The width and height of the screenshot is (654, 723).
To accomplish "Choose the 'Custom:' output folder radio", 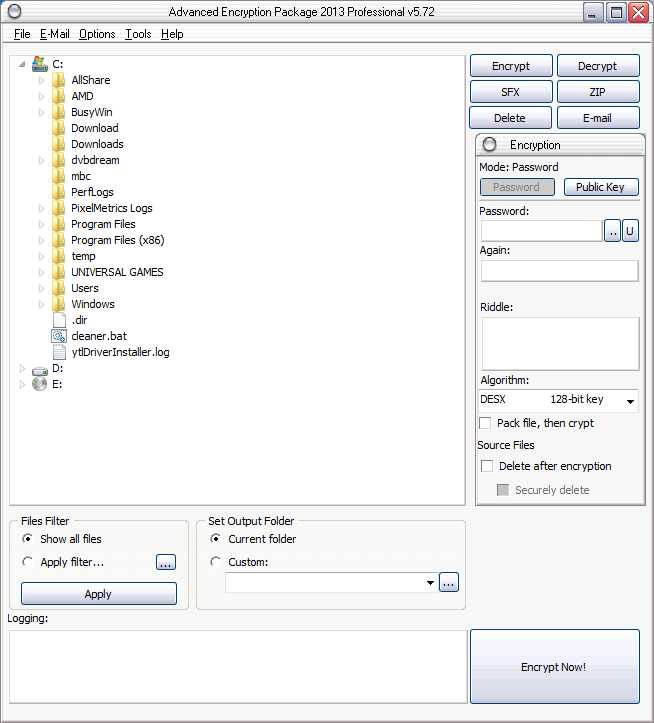I will pos(215,562).
